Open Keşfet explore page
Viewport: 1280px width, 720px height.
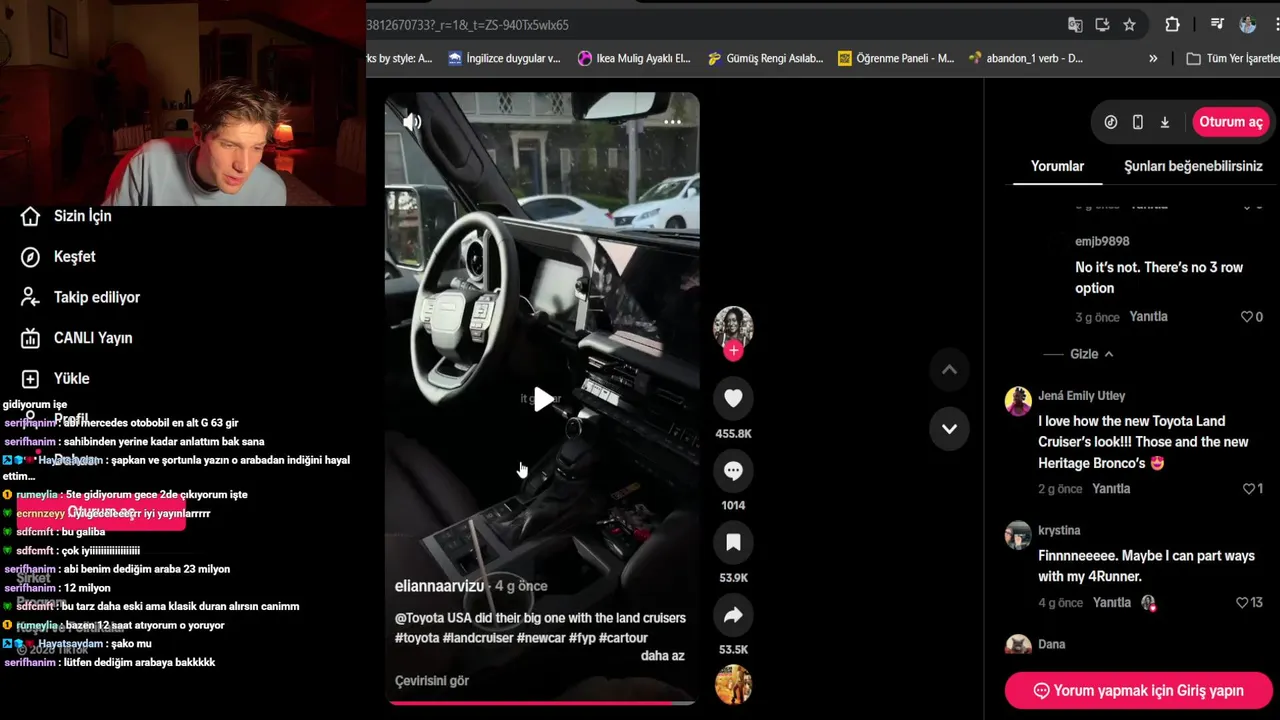pyautogui.click(x=58, y=257)
